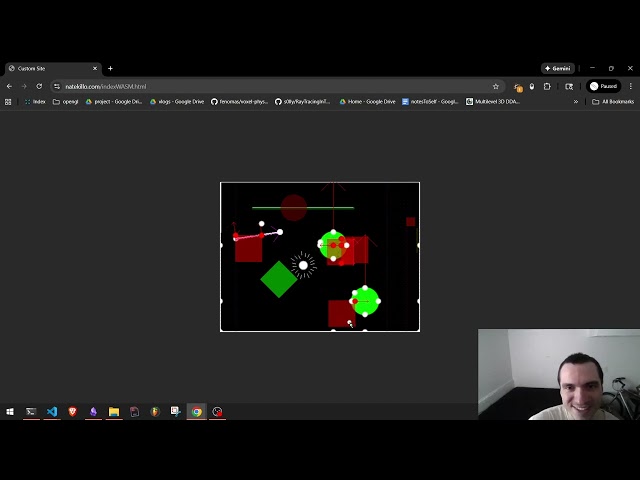Open the Extensions puzzle-piece menu
Viewport: 640px width, 480px height.
tap(547, 86)
